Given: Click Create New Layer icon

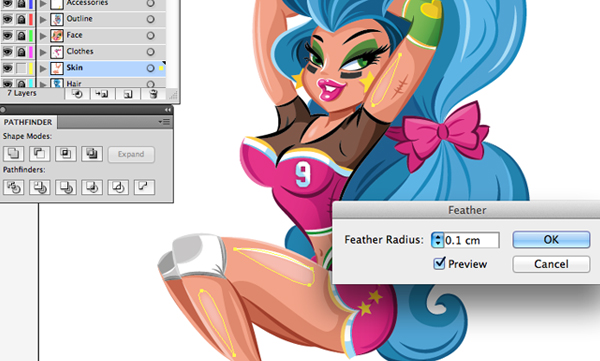Looking at the screenshot, I should (128, 94).
